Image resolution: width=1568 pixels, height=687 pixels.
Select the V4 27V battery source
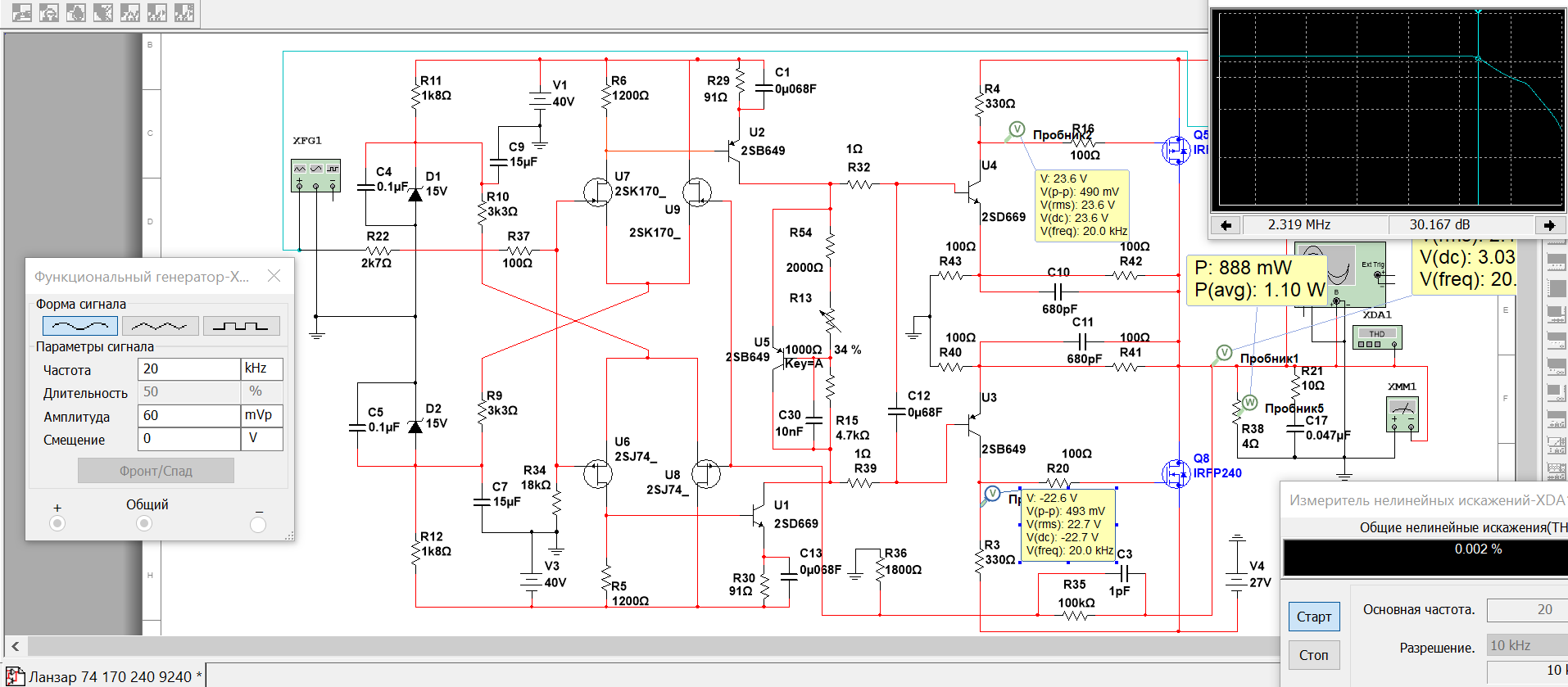pyautogui.click(x=1236, y=581)
